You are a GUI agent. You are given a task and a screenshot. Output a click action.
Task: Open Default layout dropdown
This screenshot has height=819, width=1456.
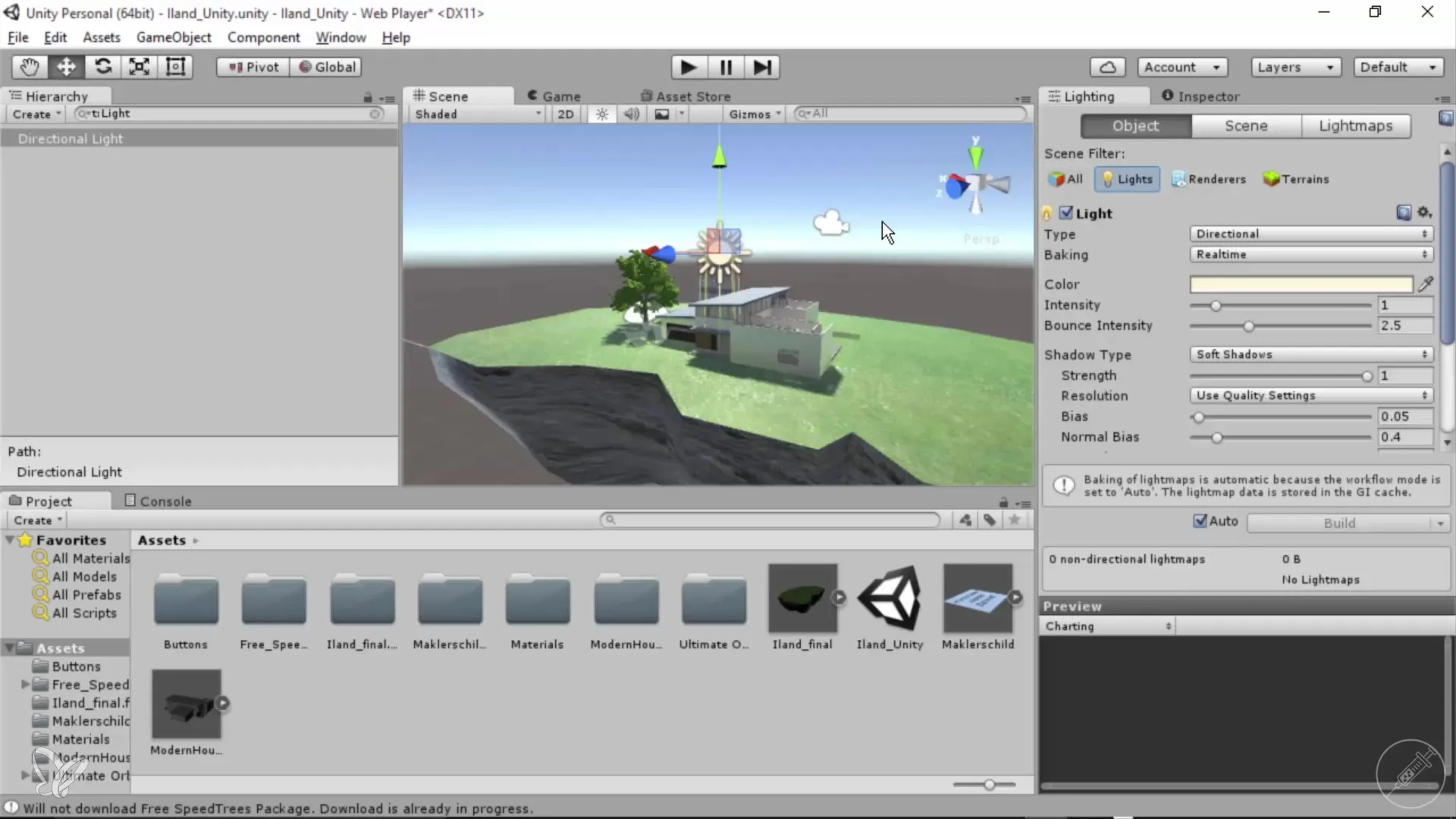(1398, 67)
